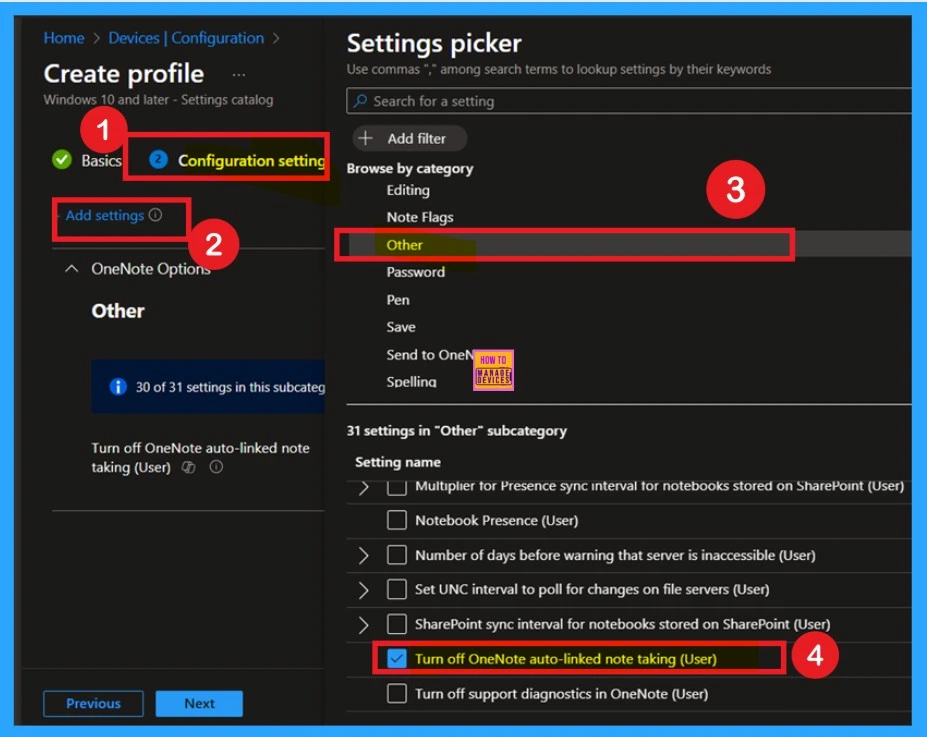927x737 pixels.
Task: Click the Notebook Presence (User) setting label
Action: [497, 520]
